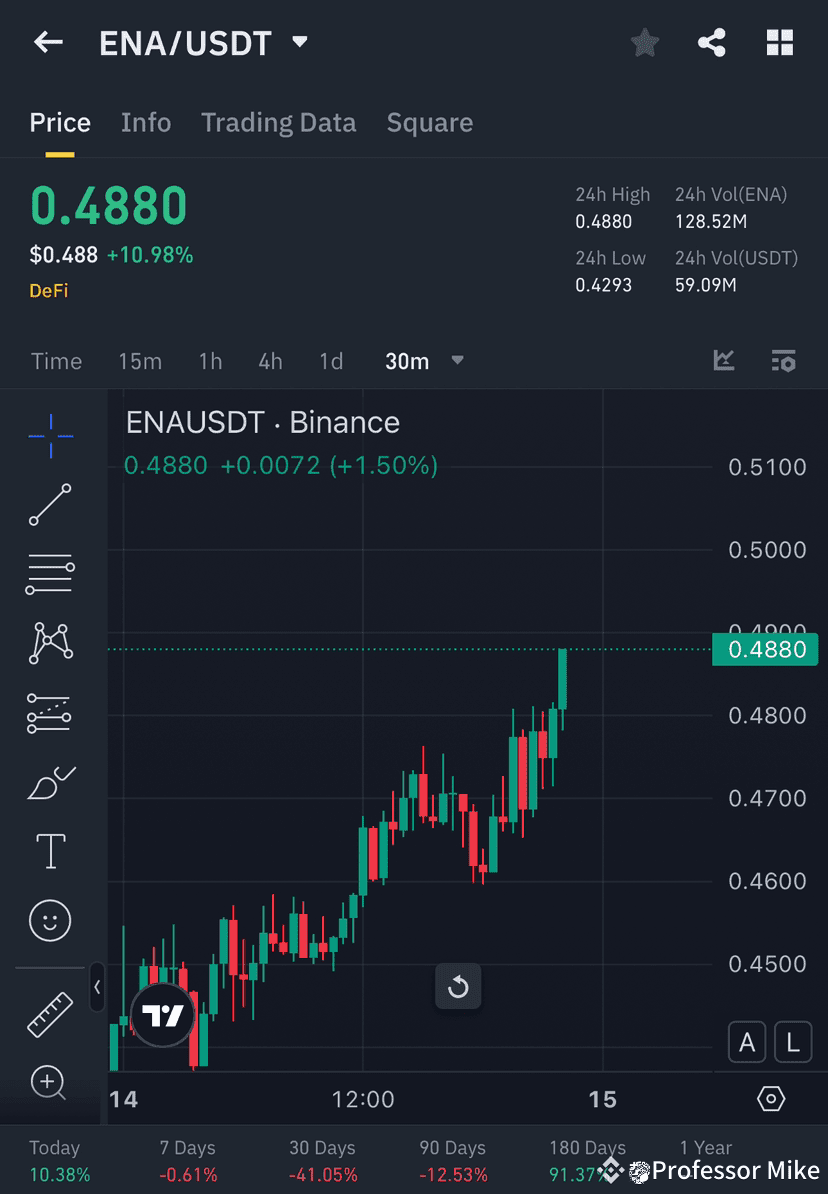
Task: Open the chart settings hexagon icon
Action: click(x=770, y=1097)
